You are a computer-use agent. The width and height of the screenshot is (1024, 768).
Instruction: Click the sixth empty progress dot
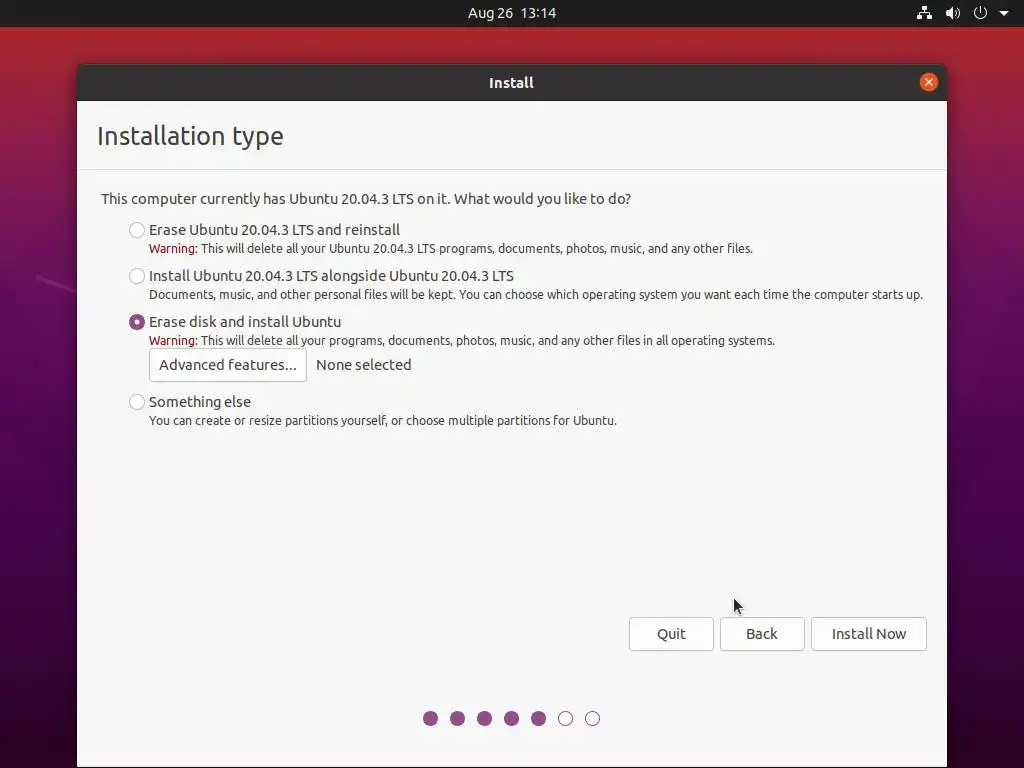pos(566,719)
